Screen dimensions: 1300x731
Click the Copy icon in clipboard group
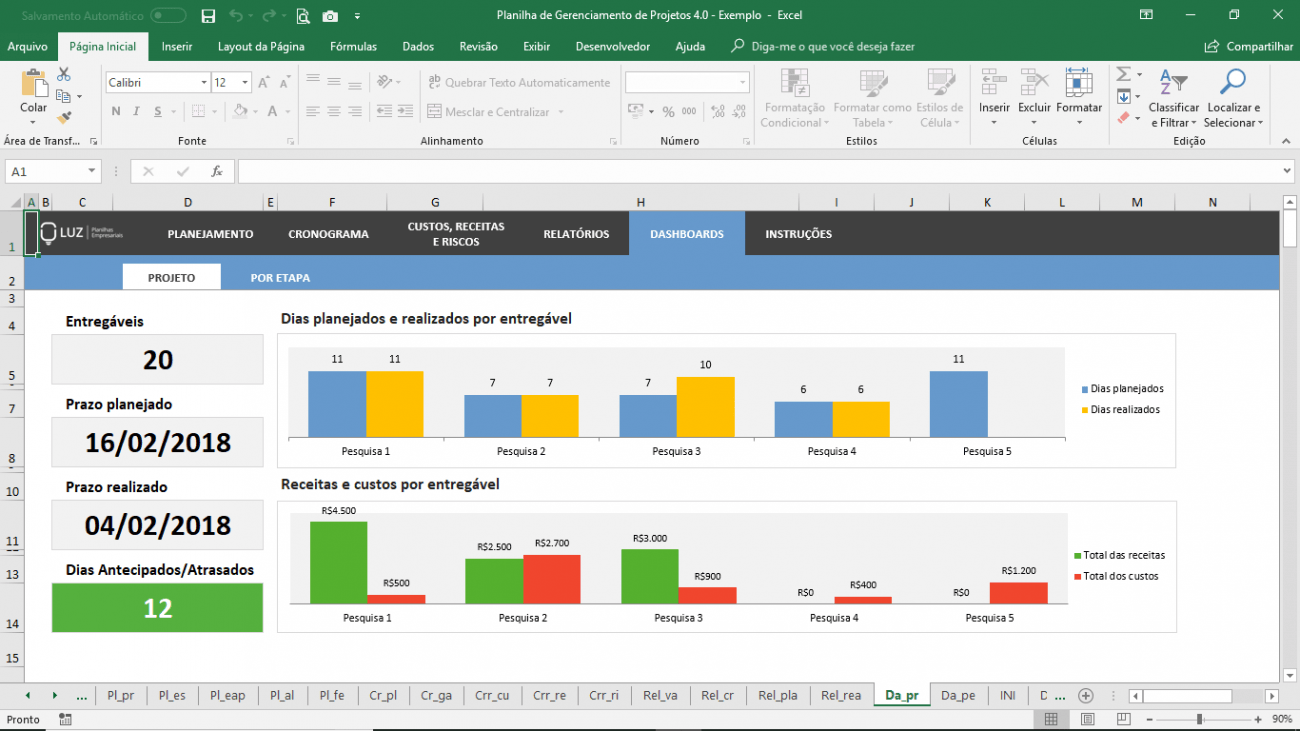pos(64,96)
